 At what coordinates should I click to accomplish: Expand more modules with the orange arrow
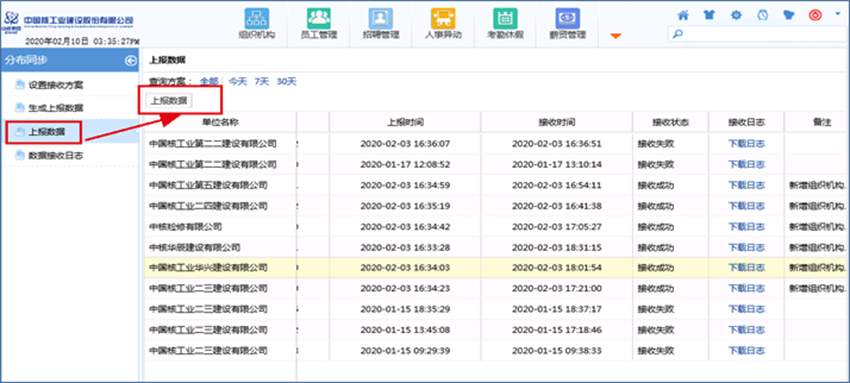click(616, 36)
